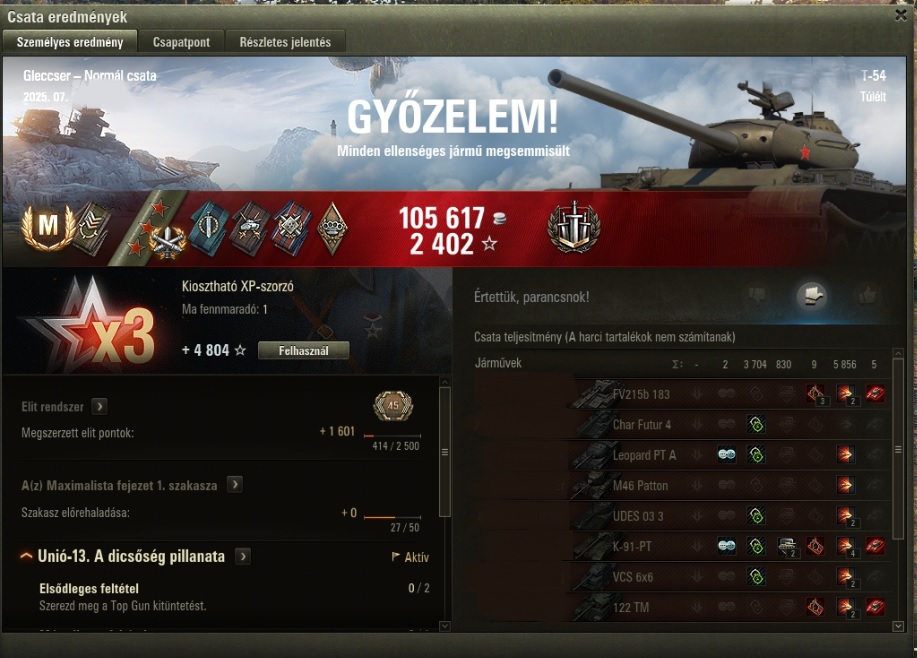Click the Mastery badge M medal
917x658 pixels.
48,226
